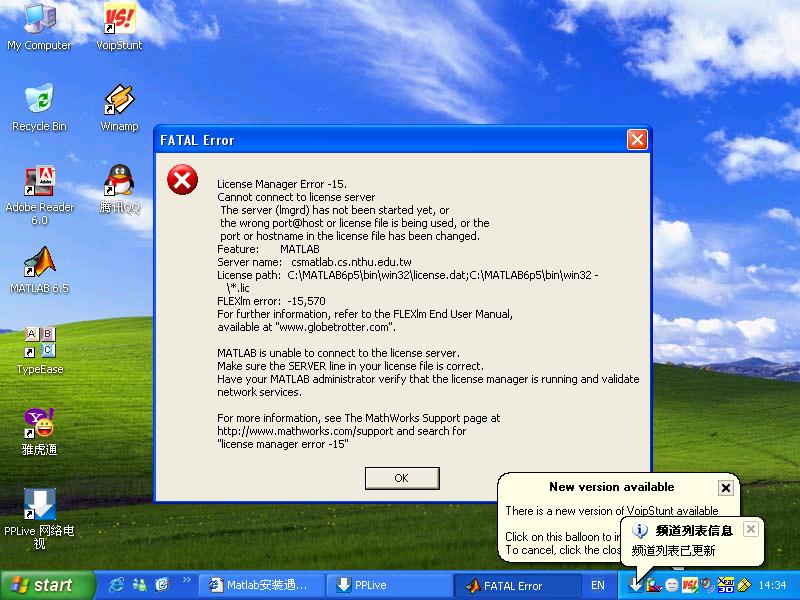Launch the MATLAB 6.5 desktop shortcut
800x600 pixels.
[39, 269]
